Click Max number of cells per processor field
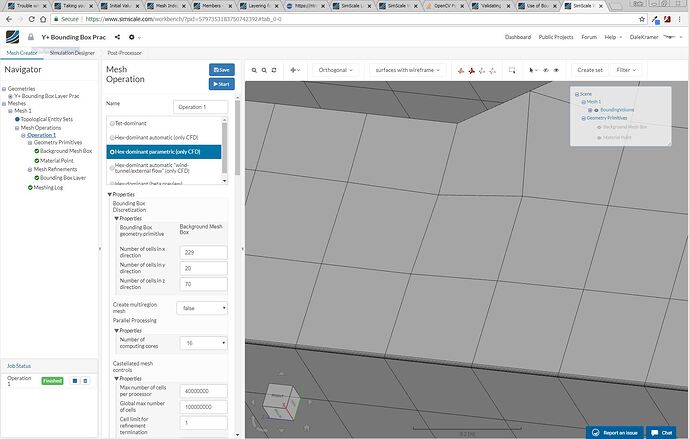690x439 pixels. click(x=203, y=391)
